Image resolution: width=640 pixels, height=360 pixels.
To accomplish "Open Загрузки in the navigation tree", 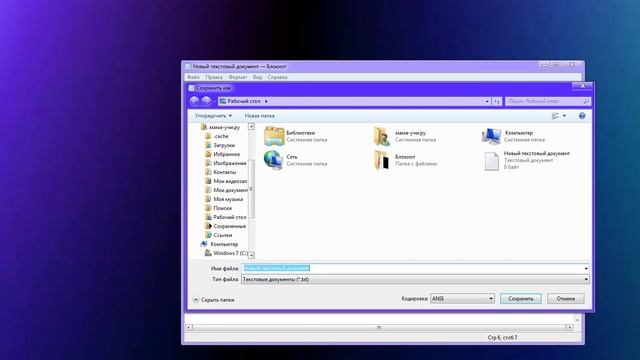I will point(220,145).
